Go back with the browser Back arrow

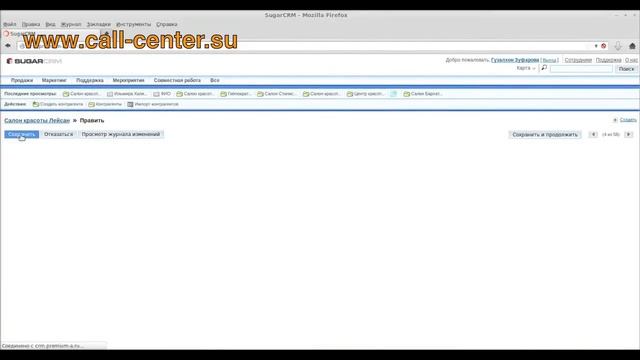[x=8, y=46]
